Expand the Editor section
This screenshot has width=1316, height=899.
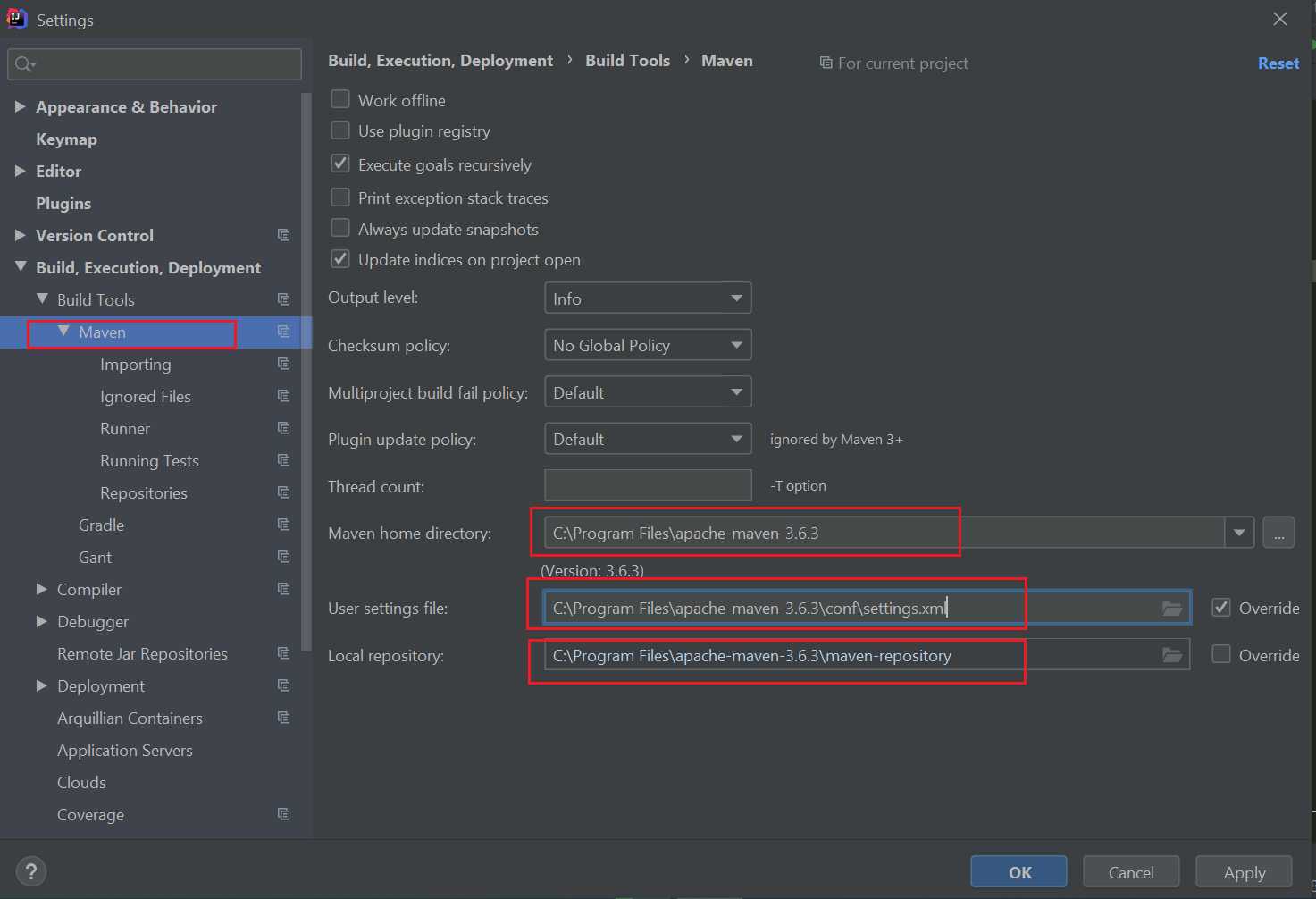pos(20,171)
